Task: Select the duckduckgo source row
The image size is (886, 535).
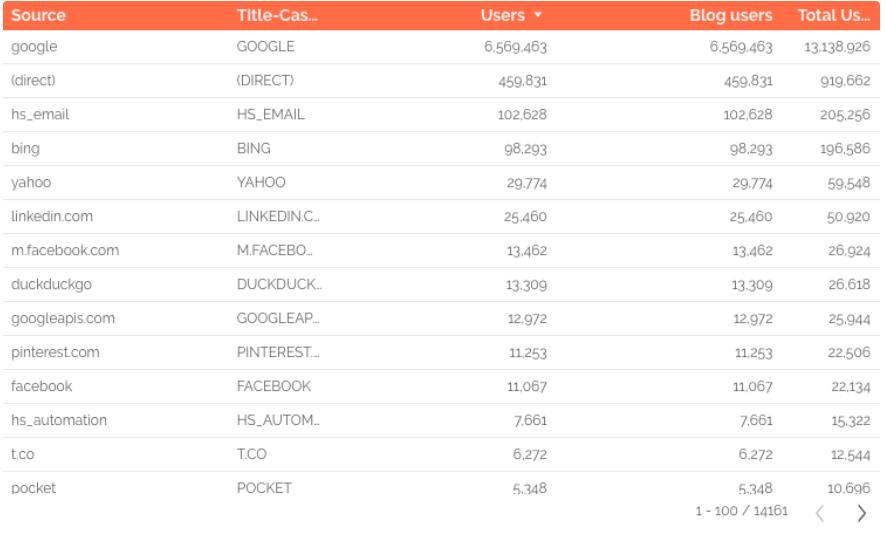Action: [51, 285]
